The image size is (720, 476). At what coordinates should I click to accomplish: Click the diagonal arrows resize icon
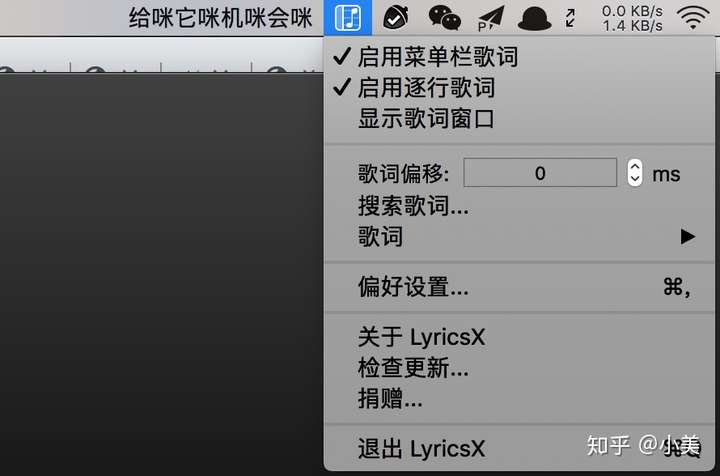coord(570,18)
